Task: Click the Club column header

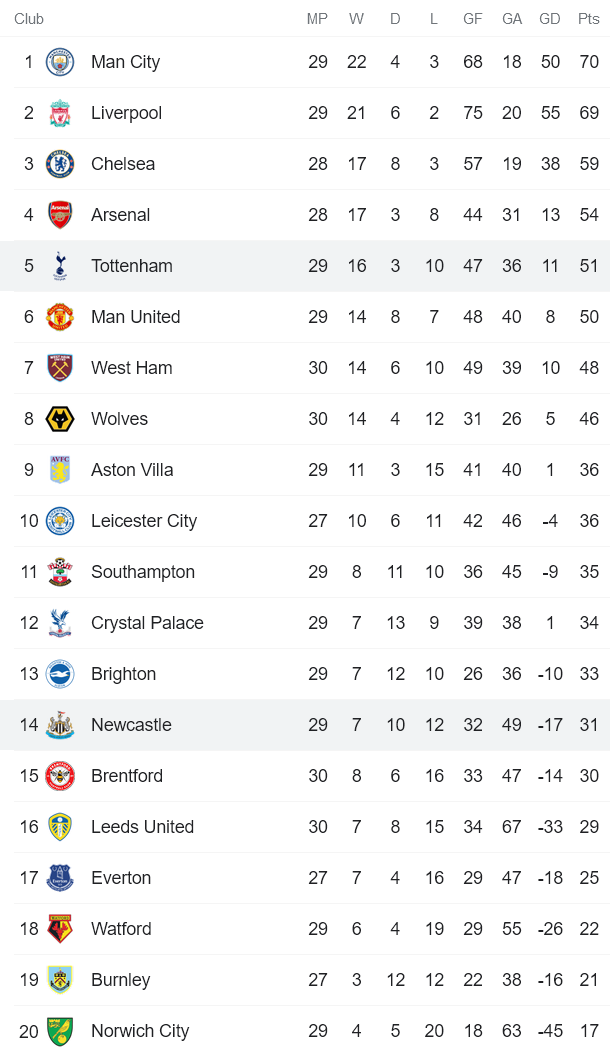Action: [x=29, y=19]
